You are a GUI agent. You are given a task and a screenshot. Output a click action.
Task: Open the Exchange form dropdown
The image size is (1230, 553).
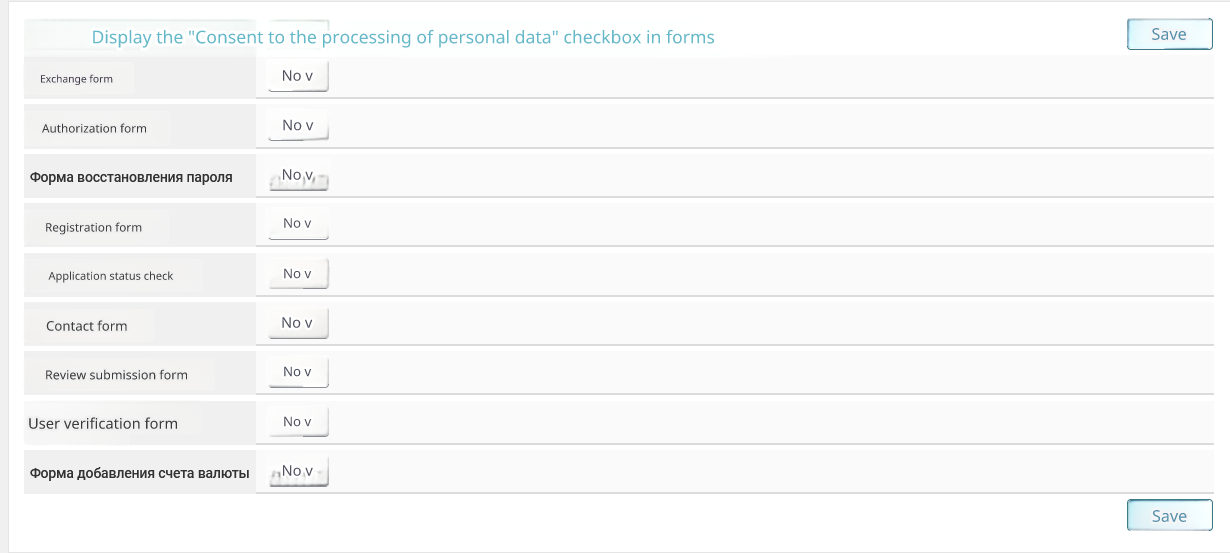tap(298, 77)
